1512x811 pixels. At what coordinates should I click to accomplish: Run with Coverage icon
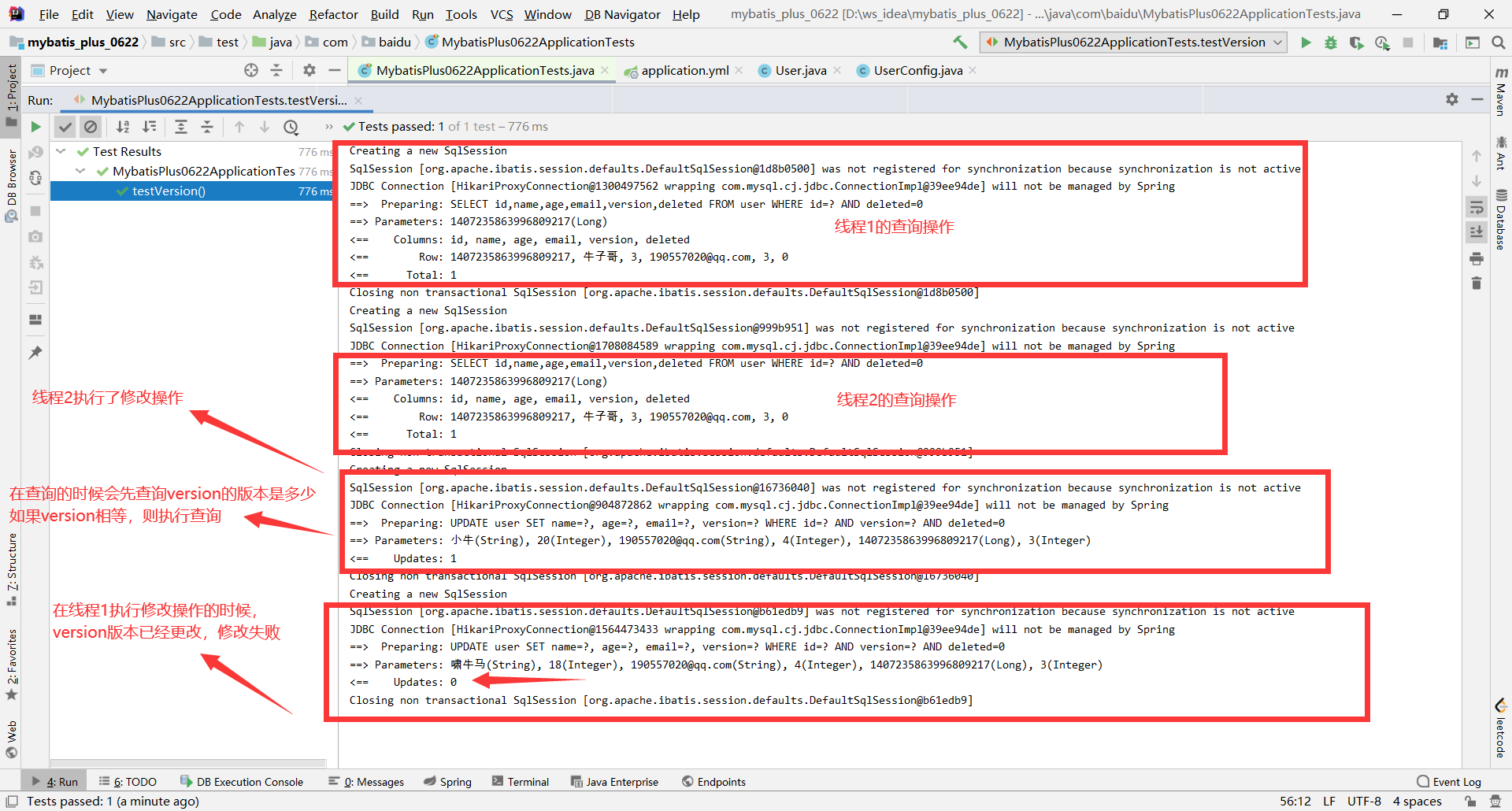point(1356,43)
